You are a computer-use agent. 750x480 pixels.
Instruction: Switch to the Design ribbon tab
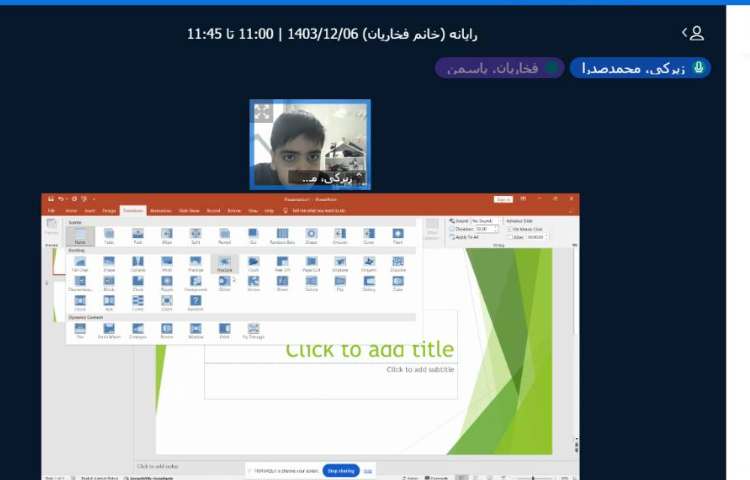pyautogui.click(x=109, y=211)
